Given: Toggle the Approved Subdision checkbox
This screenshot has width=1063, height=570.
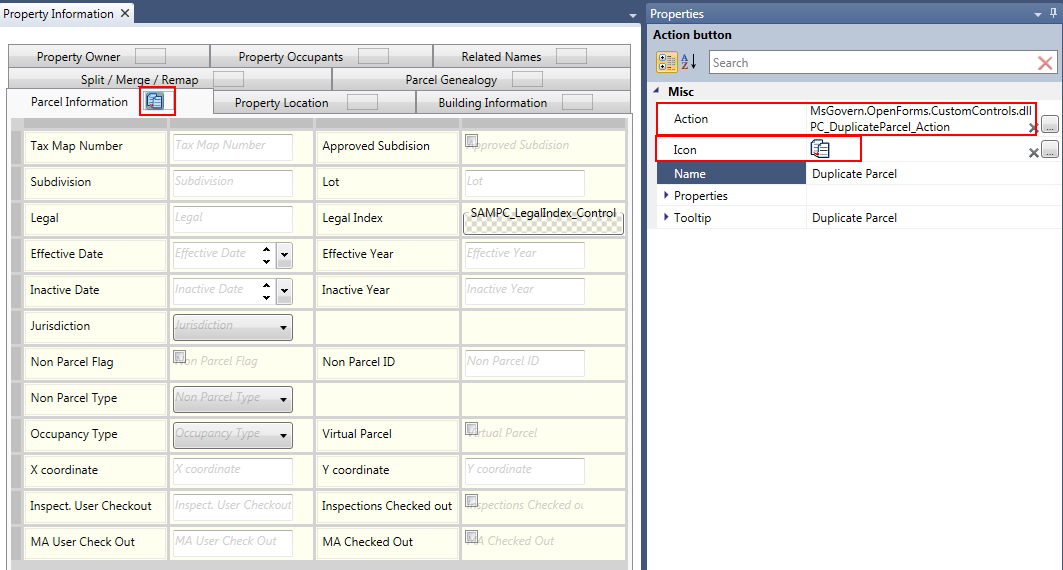Looking at the screenshot, I should [x=471, y=141].
